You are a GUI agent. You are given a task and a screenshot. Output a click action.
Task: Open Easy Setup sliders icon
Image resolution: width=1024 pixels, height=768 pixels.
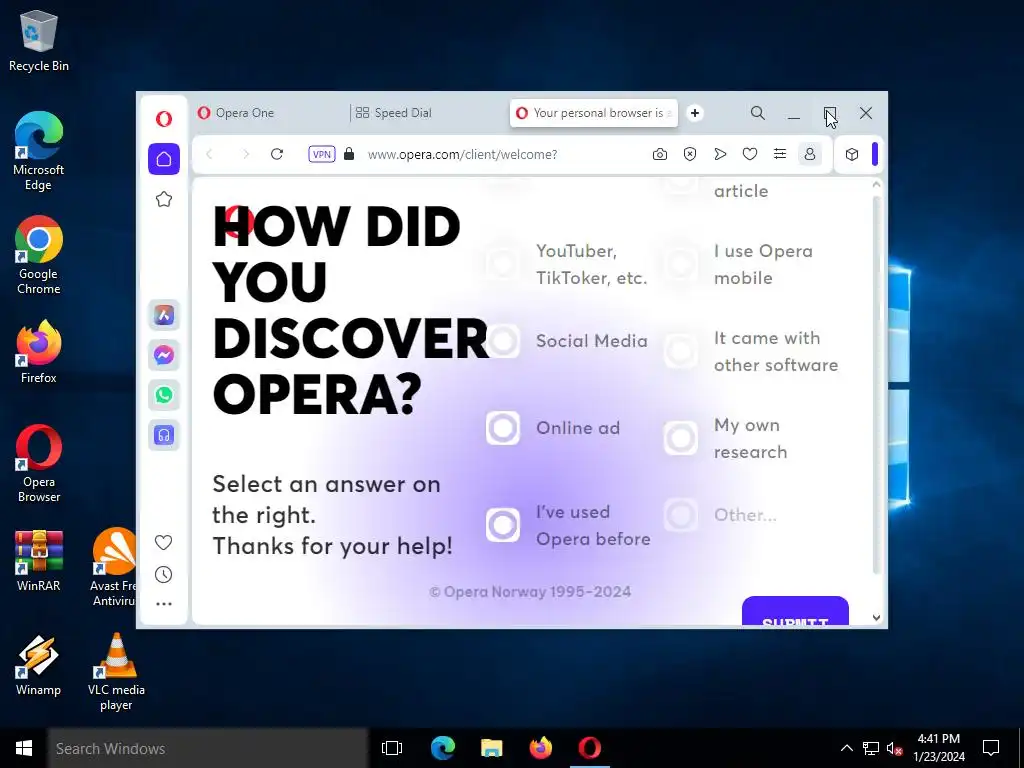tap(780, 154)
